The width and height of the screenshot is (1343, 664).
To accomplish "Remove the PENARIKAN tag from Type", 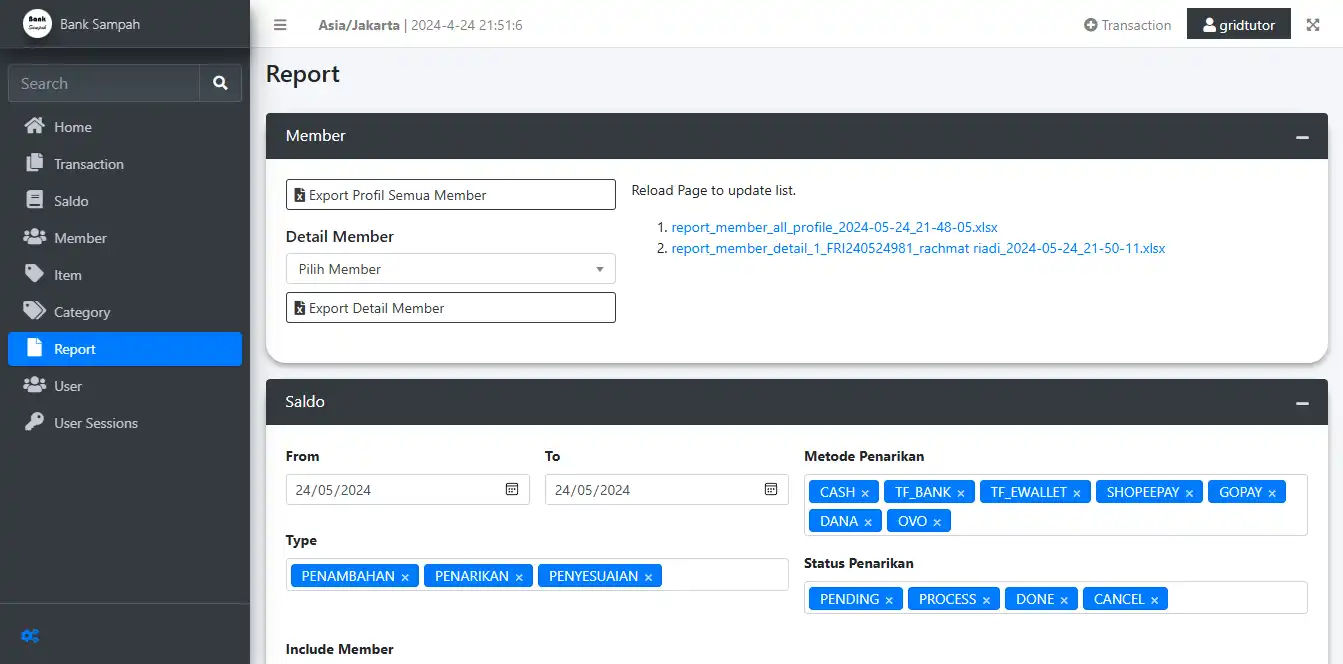I will pos(519,577).
